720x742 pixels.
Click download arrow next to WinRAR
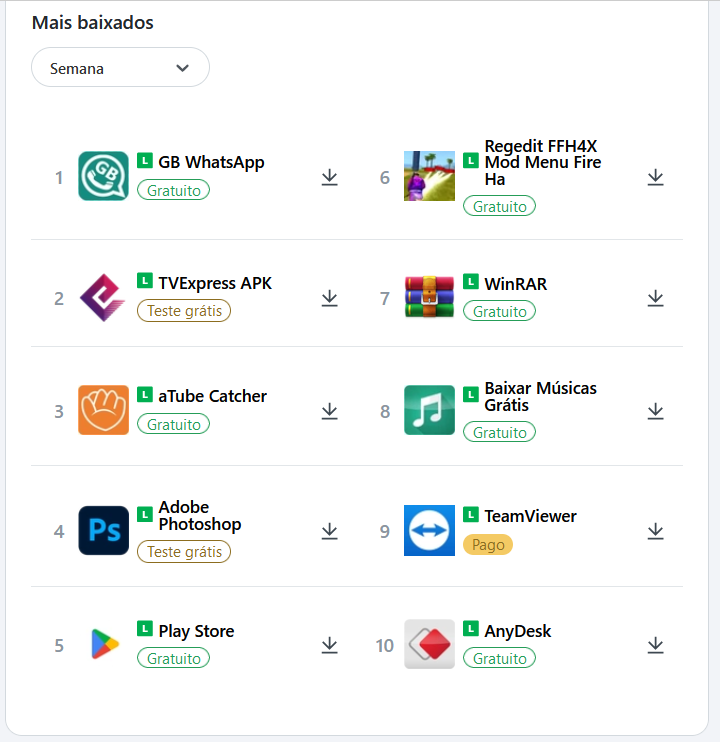click(655, 299)
